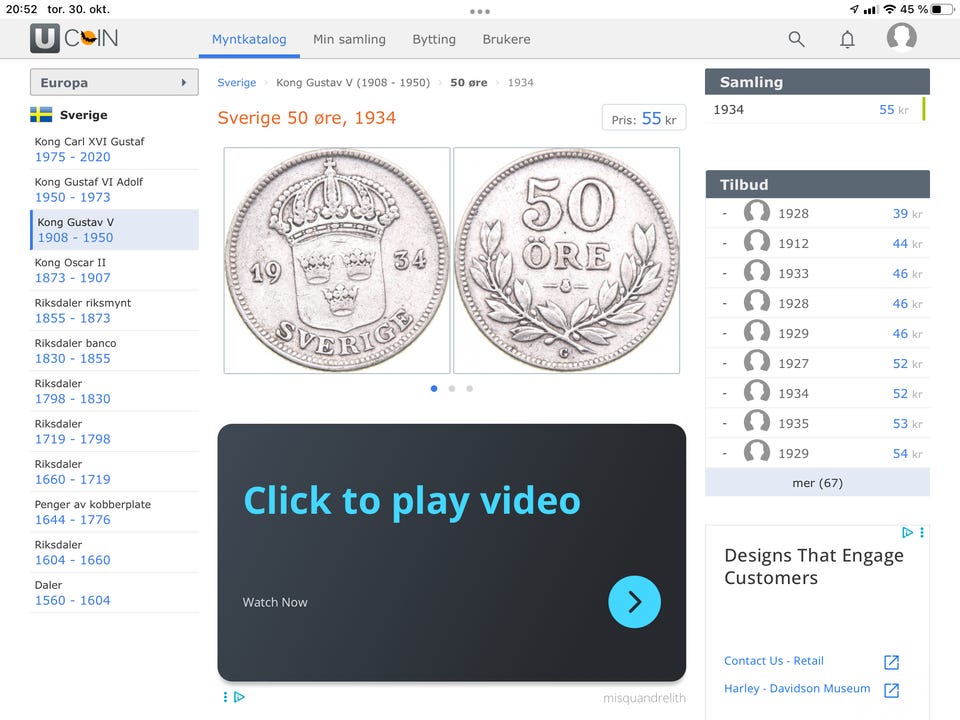Select the second image carousel dot
960x720 pixels.
452,388
